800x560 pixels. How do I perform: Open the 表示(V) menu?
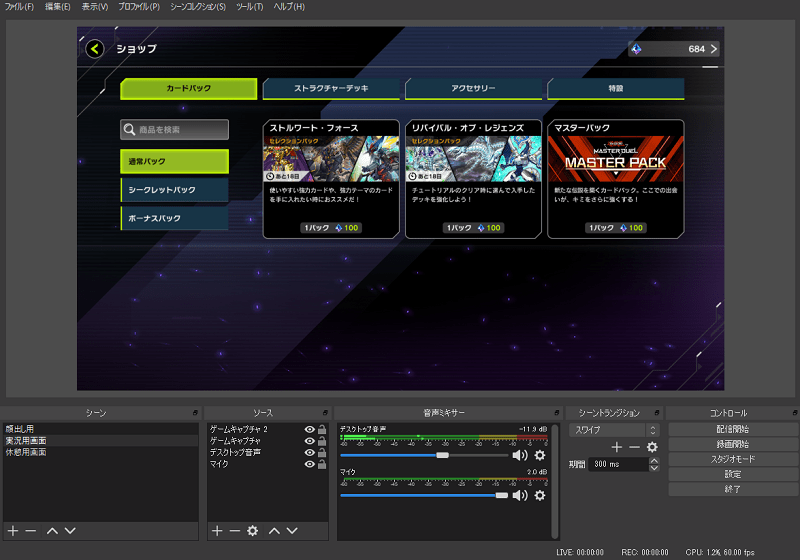coord(95,7)
